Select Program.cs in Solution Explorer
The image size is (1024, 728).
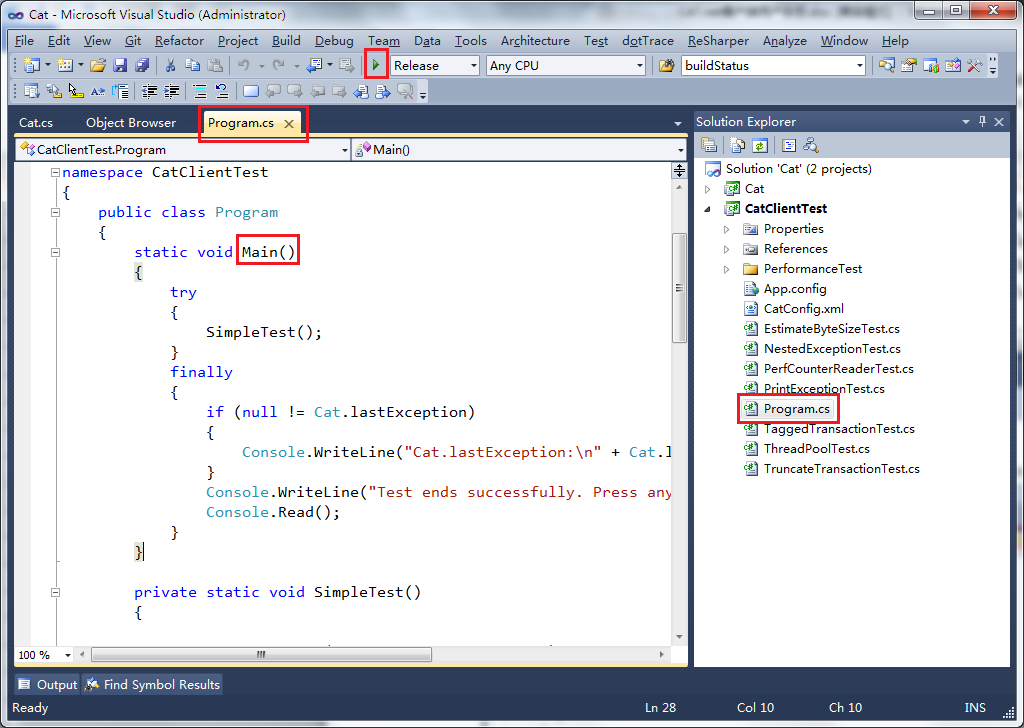[797, 409]
